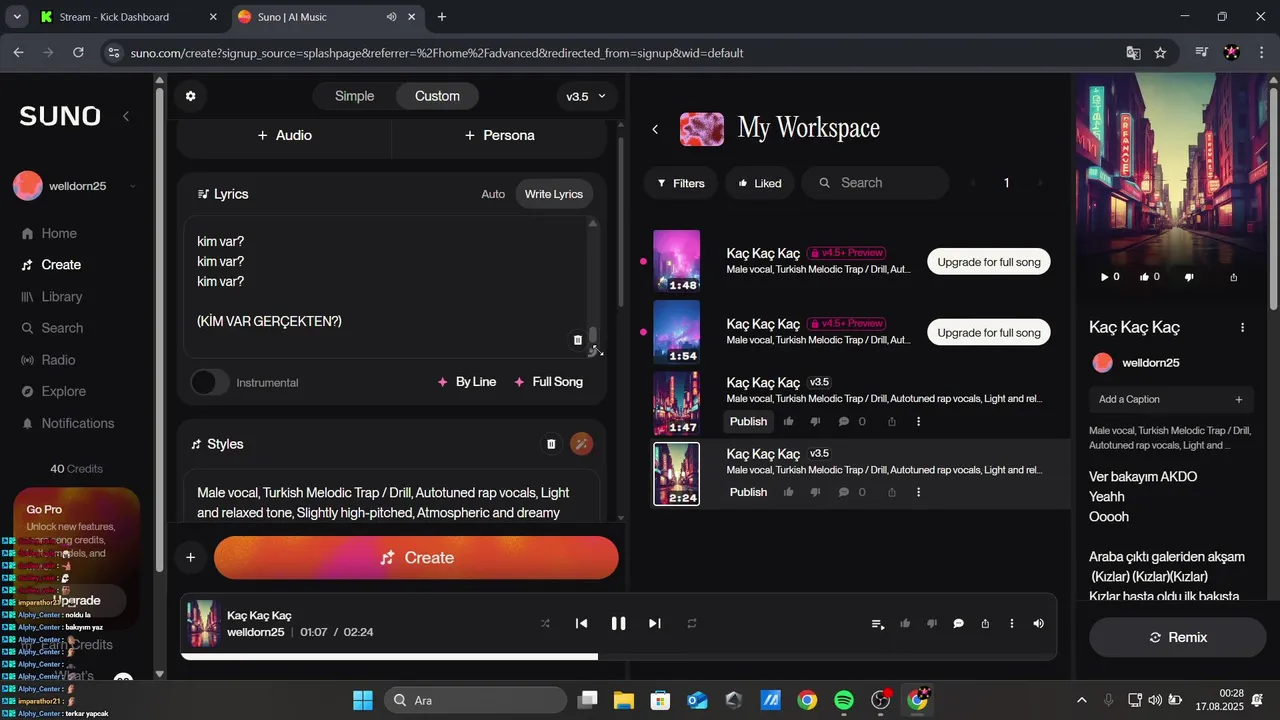This screenshot has width=1280, height=720.
Task: Share the song from the player bar
Action: point(985,623)
